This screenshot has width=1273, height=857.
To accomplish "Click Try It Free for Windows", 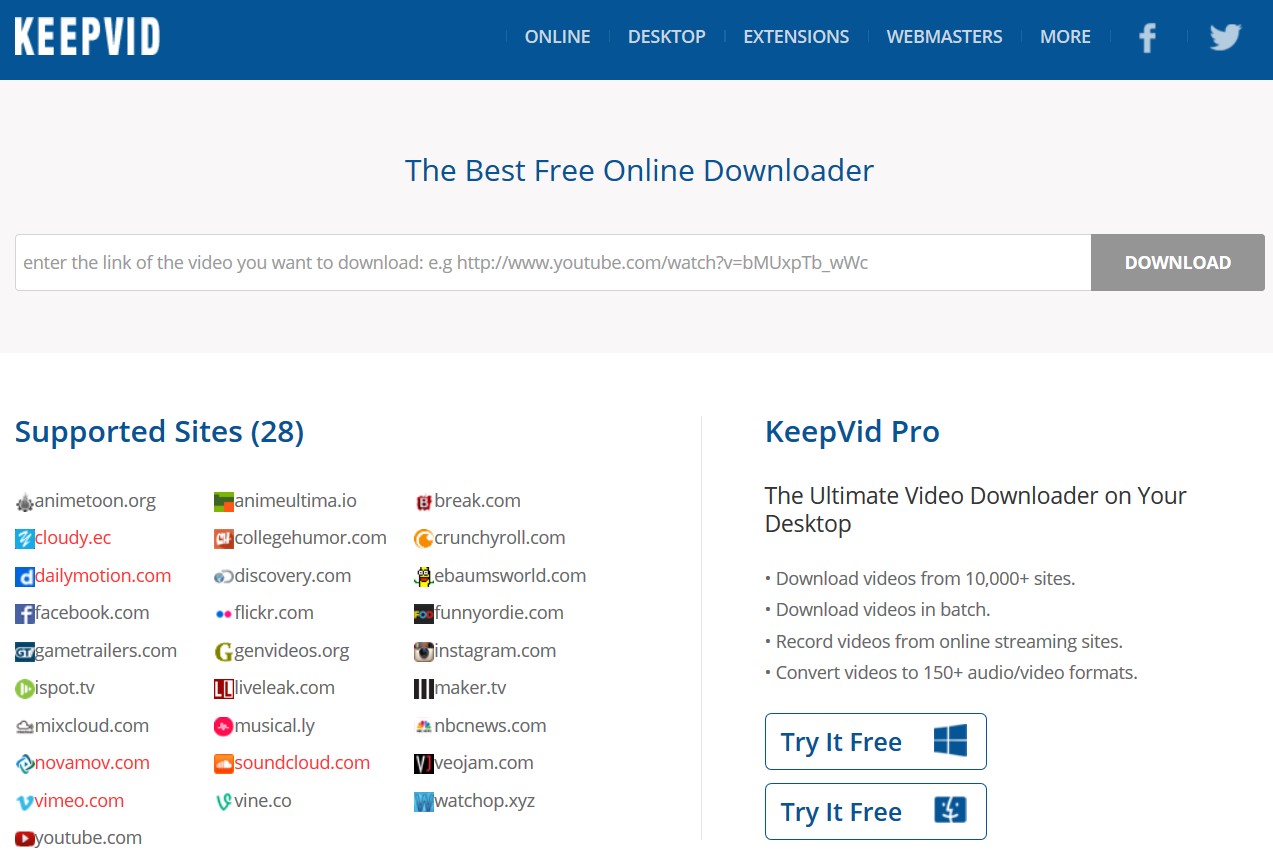I will (x=876, y=742).
